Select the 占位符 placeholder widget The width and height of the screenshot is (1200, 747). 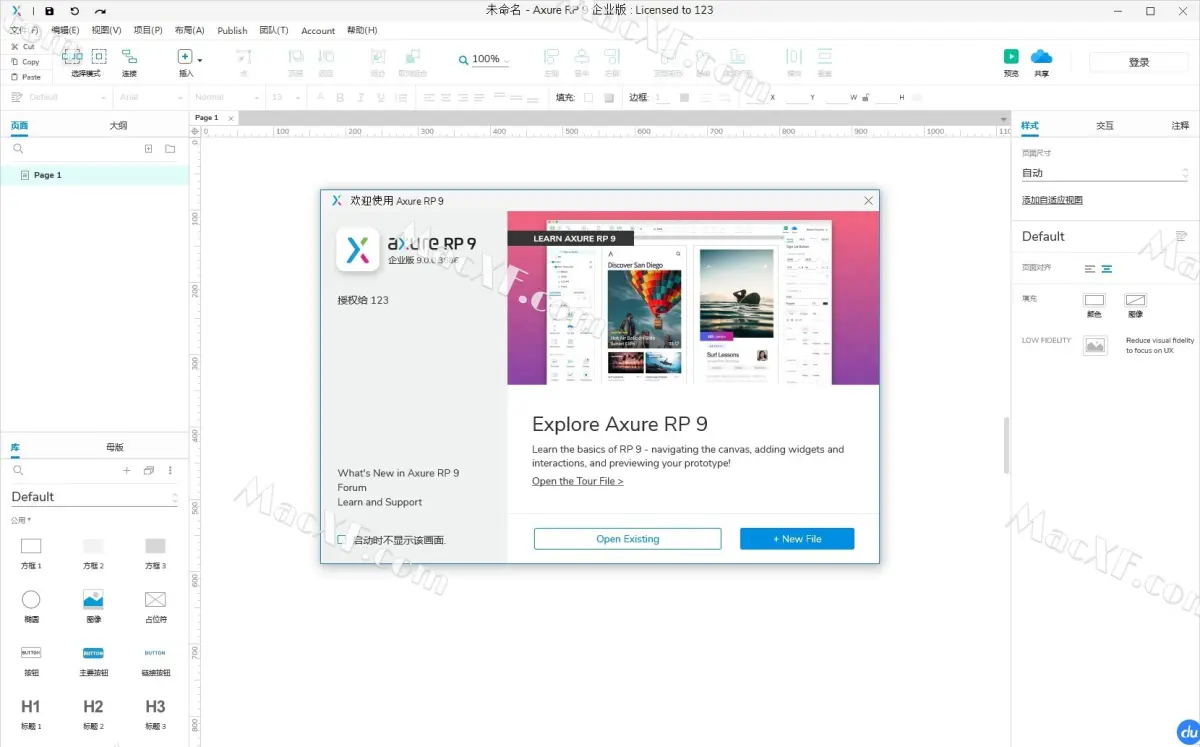[155, 600]
